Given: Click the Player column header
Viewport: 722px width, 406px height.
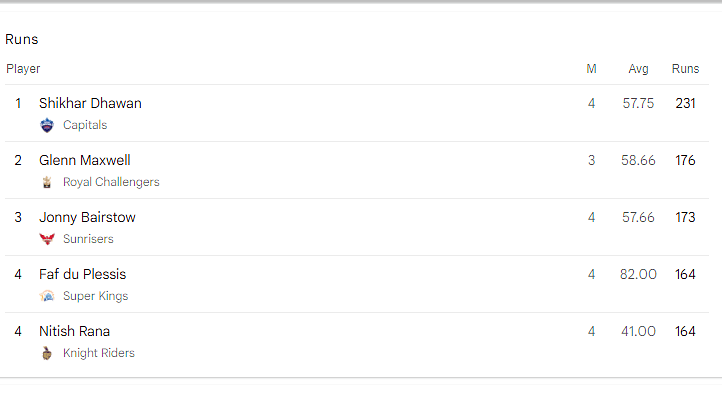Looking at the screenshot, I should tap(23, 69).
